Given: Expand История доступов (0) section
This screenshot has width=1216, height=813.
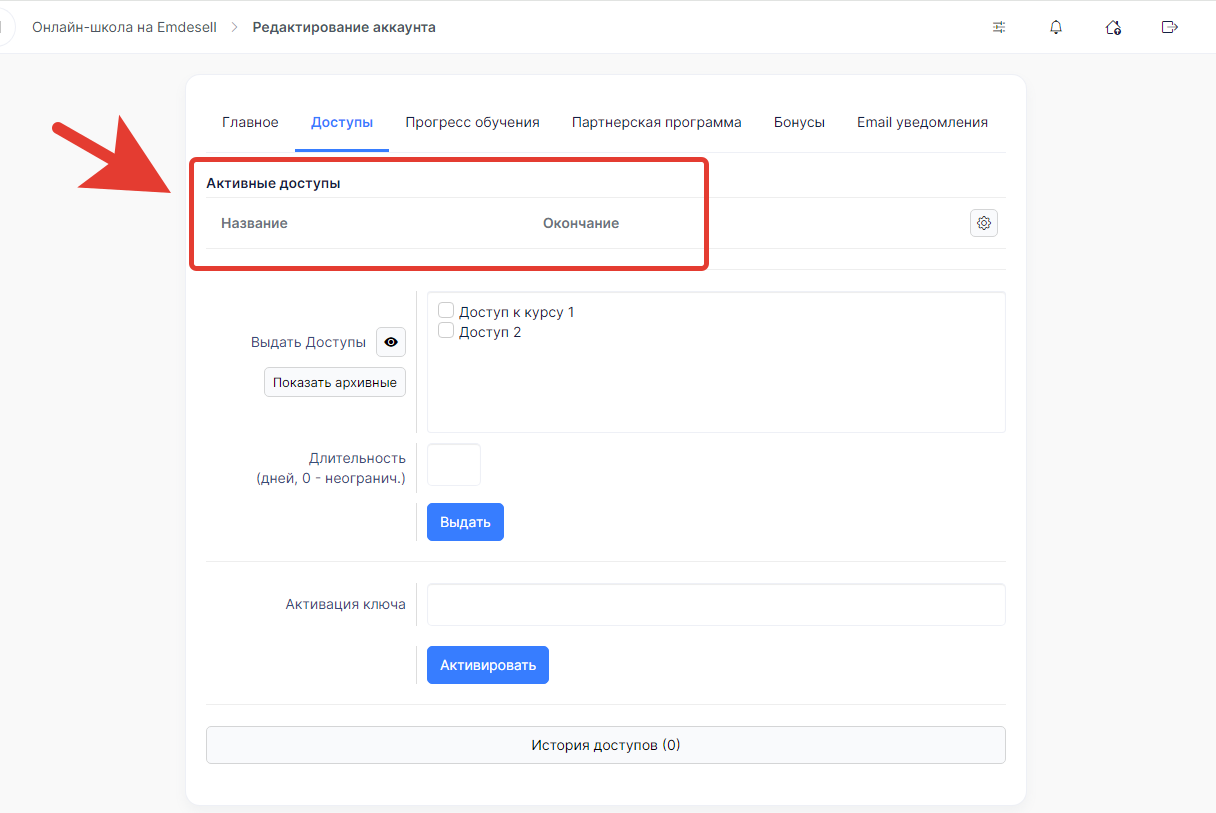Looking at the screenshot, I should tap(605, 745).
